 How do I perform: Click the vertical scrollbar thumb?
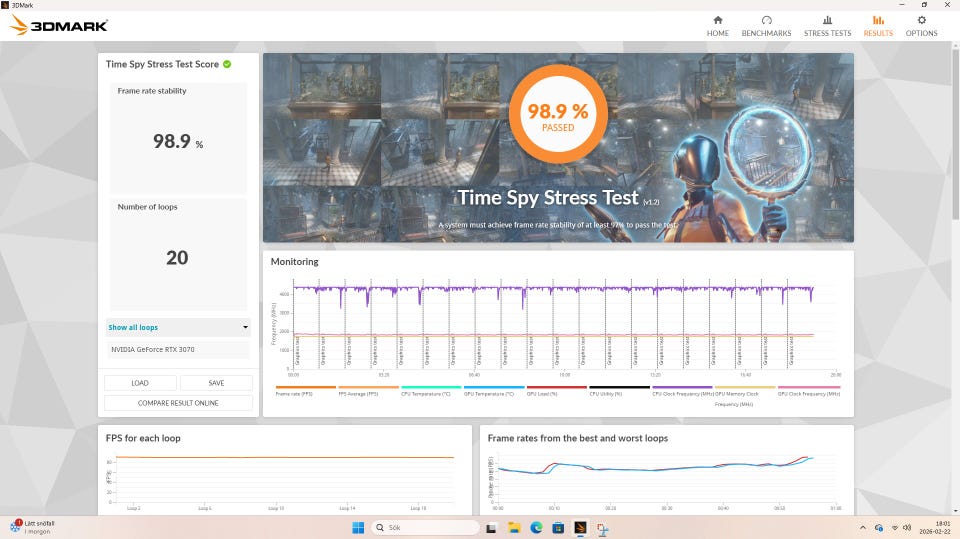[x=956, y=133]
